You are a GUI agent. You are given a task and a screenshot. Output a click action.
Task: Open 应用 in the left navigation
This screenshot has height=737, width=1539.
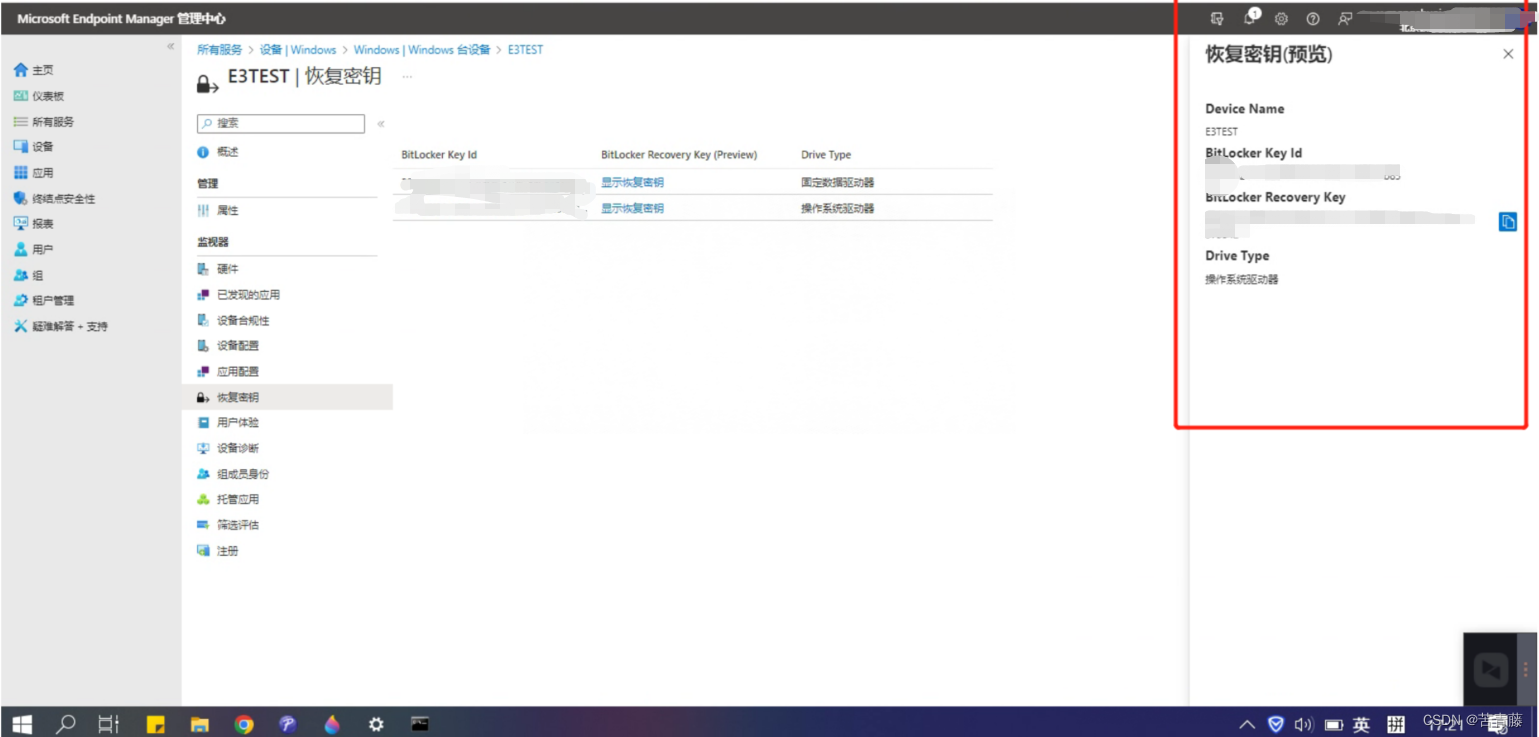(34, 173)
